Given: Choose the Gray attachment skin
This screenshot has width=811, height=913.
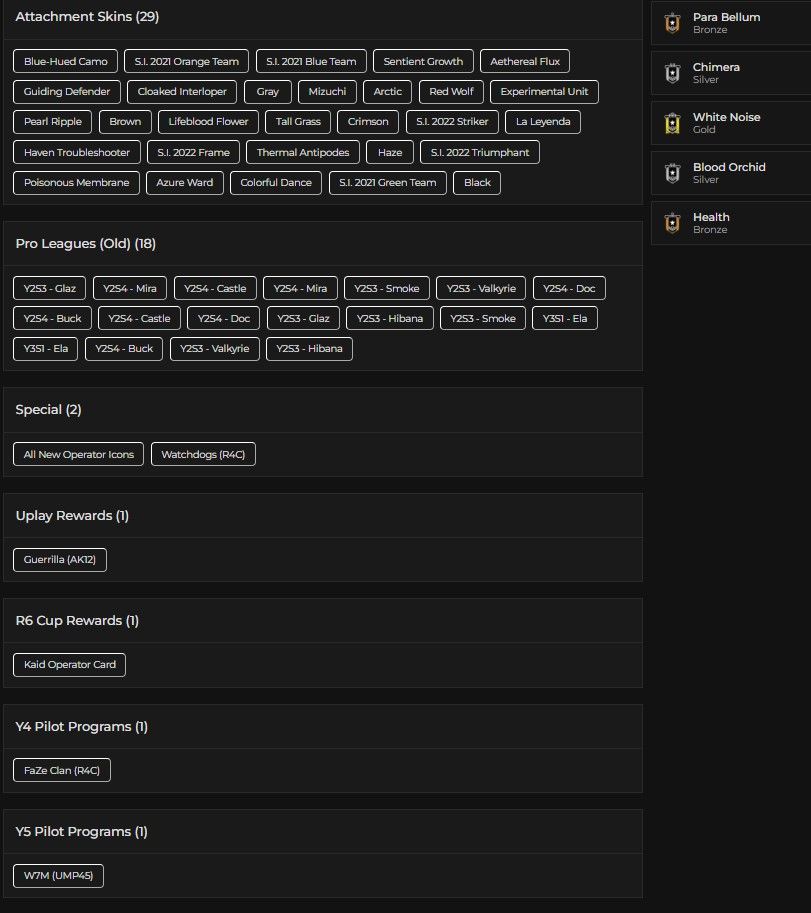Looking at the screenshot, I should coord(267,91).
